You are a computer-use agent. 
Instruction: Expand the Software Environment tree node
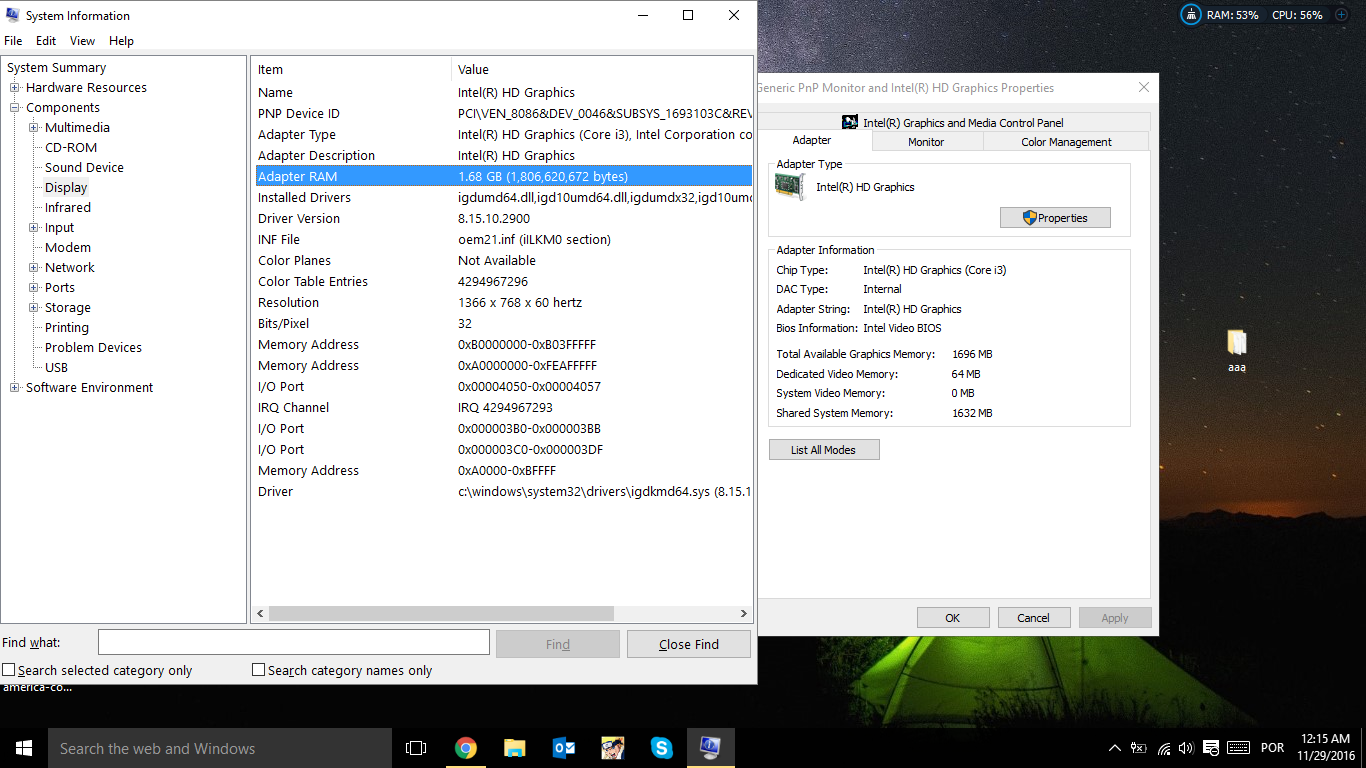[15, 388]
